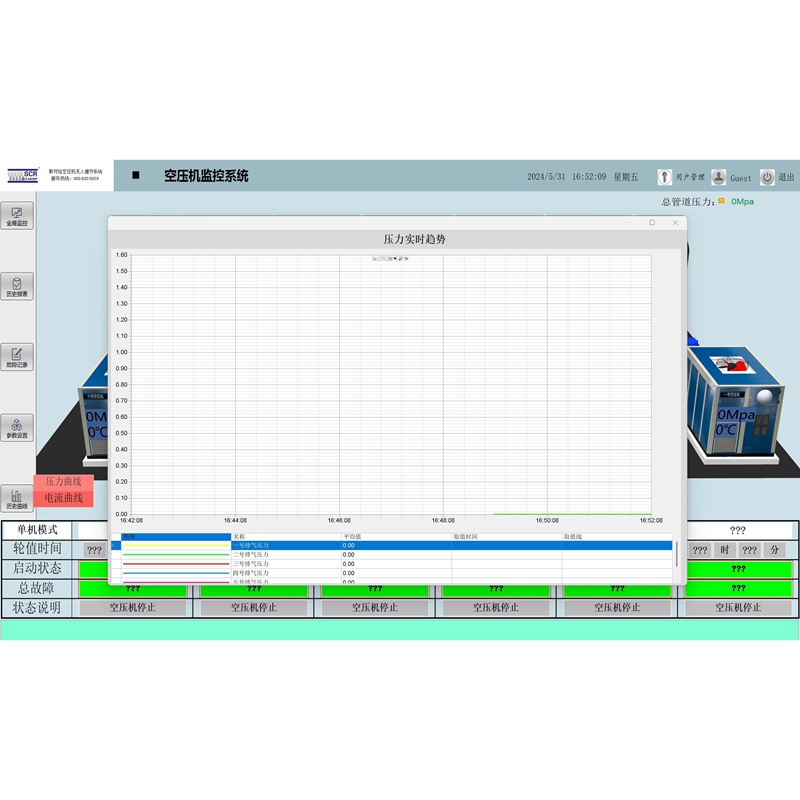
Task: Open the 参数设置 parameter settings icon
Action: click(x=17, y=427)
